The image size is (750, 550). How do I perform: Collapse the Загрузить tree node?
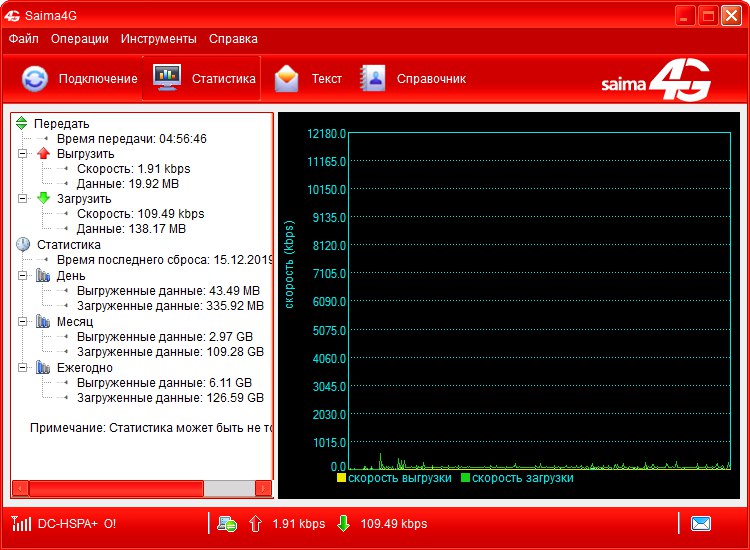(x=22, y=198)
